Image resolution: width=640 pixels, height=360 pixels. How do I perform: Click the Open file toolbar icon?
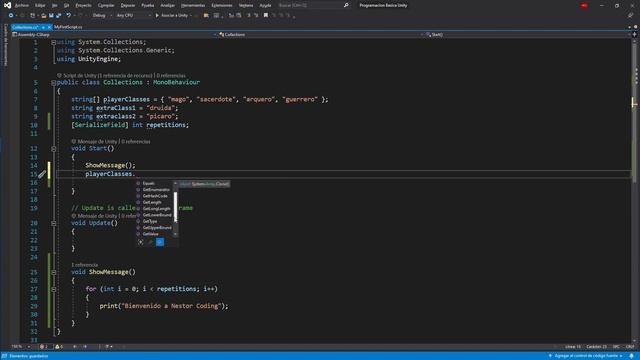pos(44,16)
